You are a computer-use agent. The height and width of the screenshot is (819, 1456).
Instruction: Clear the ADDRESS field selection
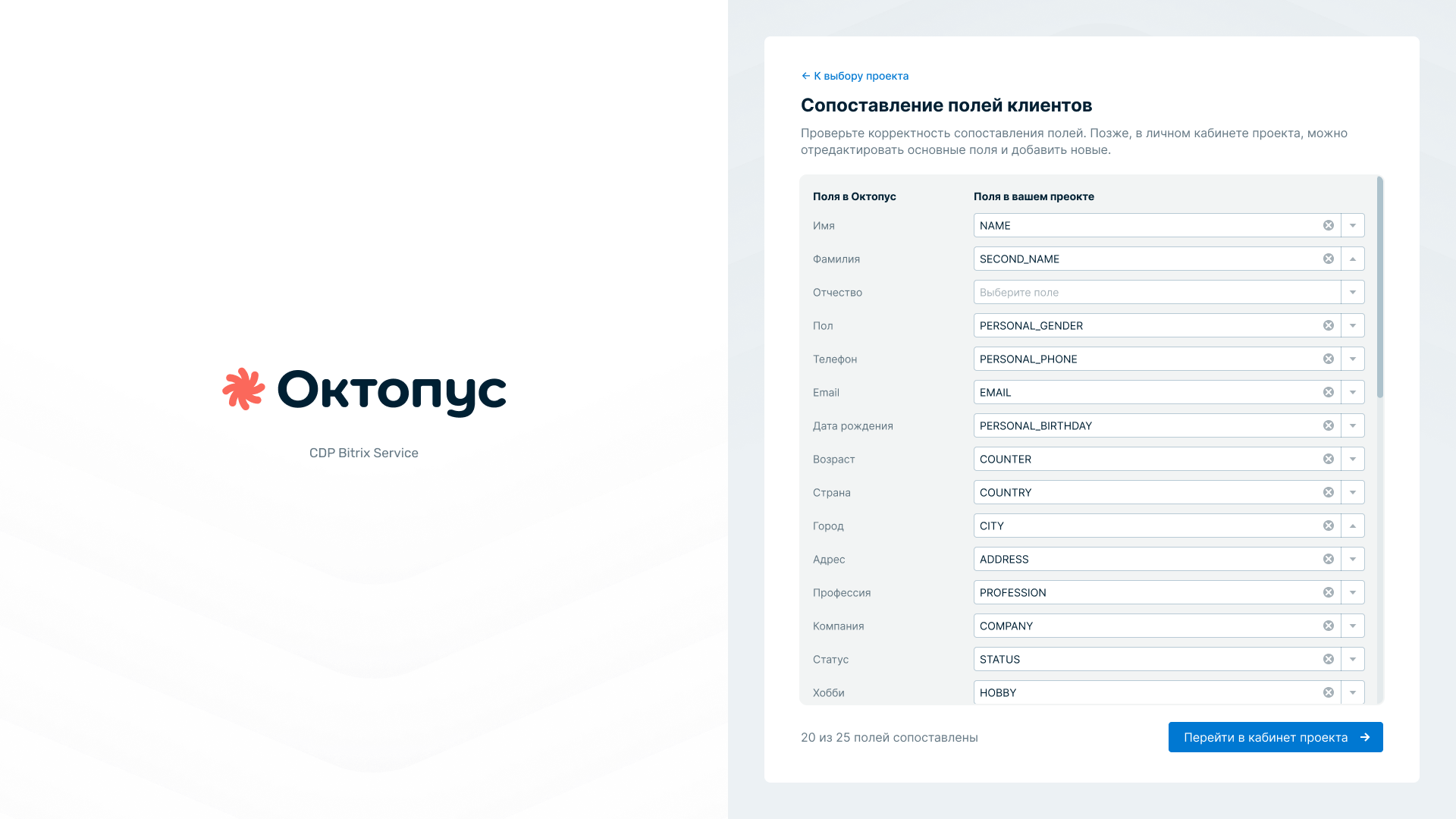1329,559
